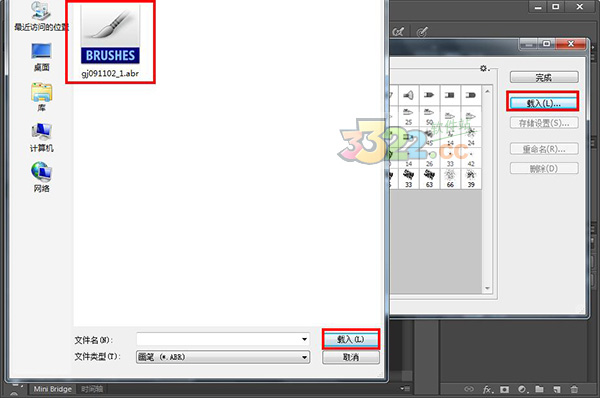
Task: Click the 载入(L)... button in the preset manager
Action: pyautogui.click(x=543, y=103)
